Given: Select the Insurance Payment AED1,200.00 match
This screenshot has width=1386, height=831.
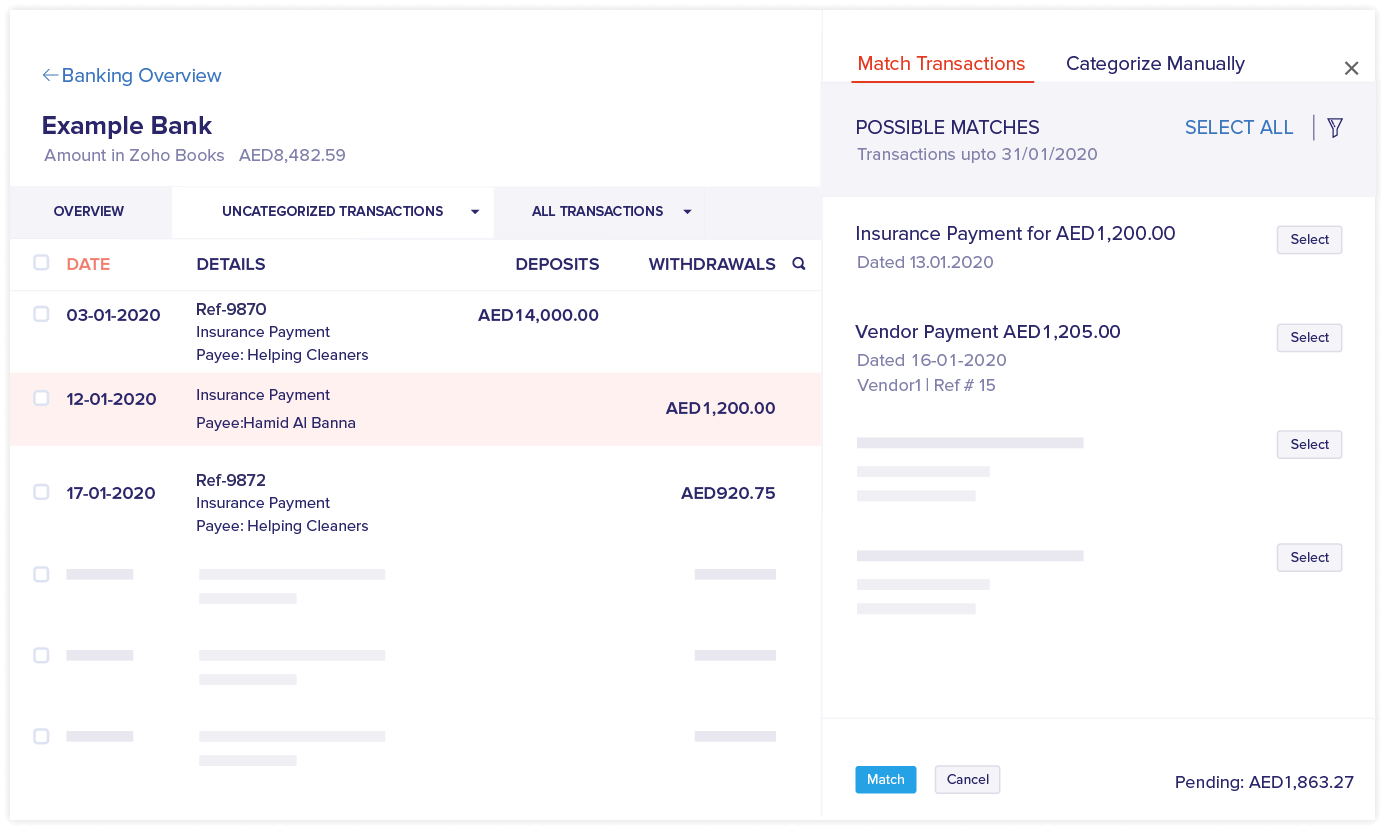Looking at the screenshot, I should [x=1309, y=240].
